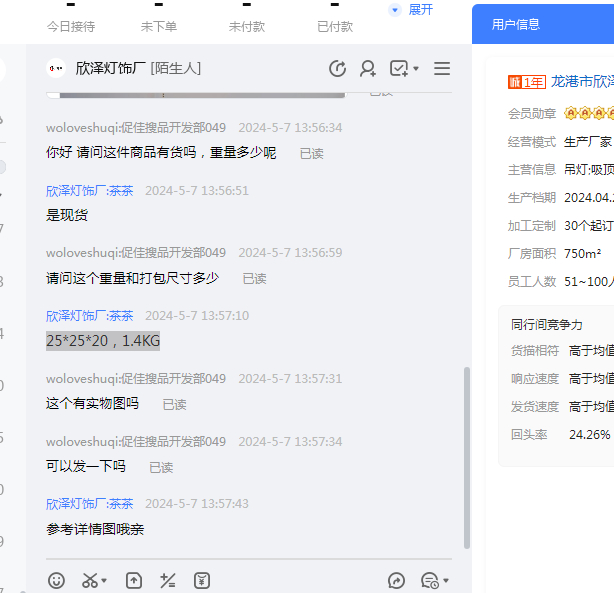Open the emoji picker in chat toolbar
This screenshot has width=614, height=593.
pyautogui.click(x=57, y=580)
